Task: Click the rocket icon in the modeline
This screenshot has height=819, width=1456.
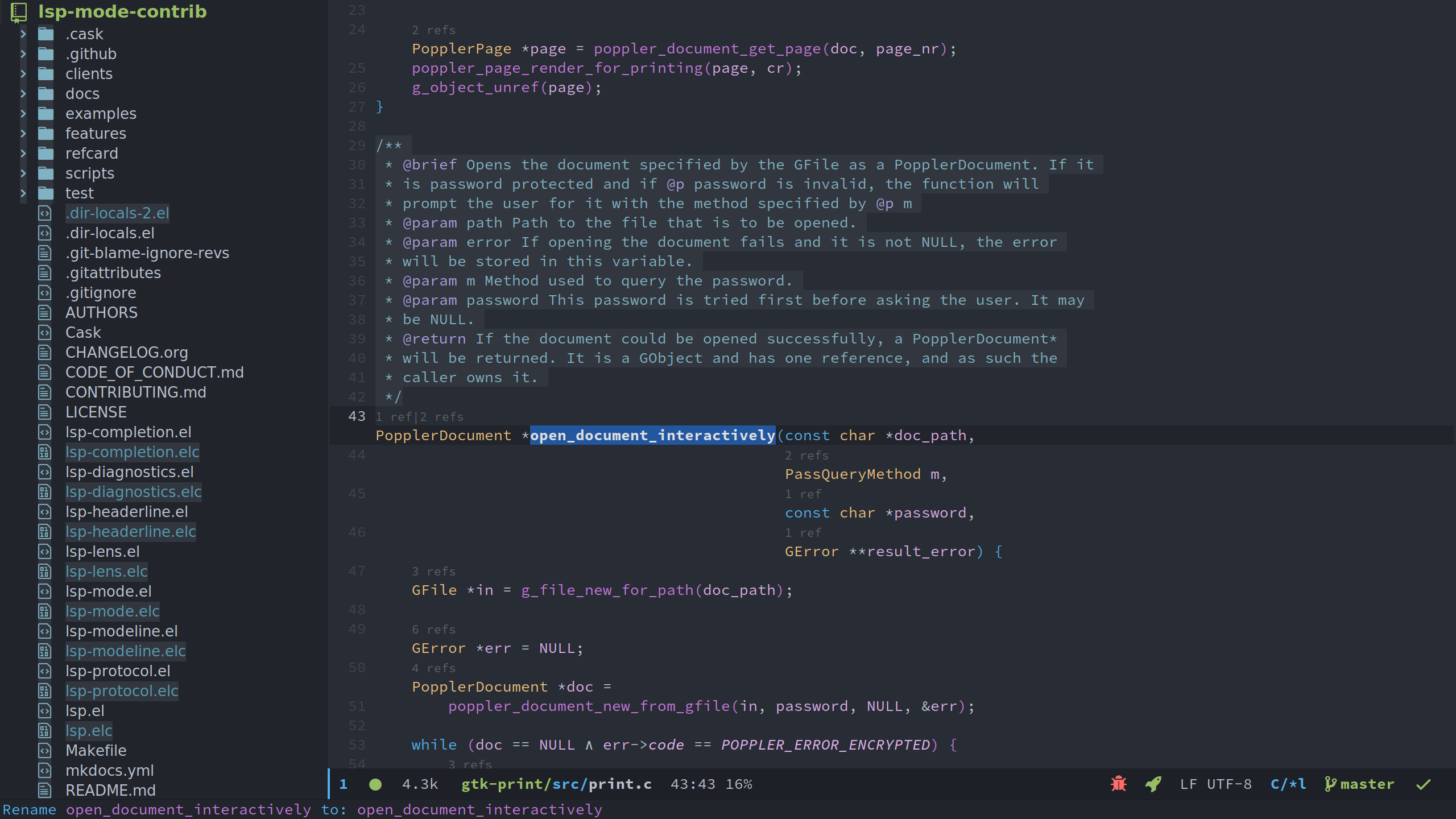Action: tap(1153, 784)
